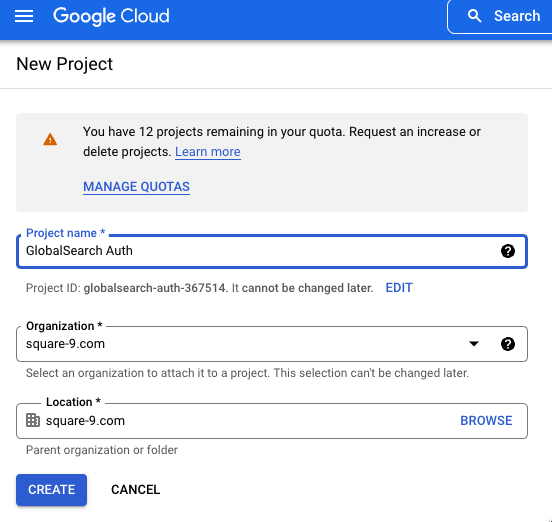The width and height of the screenshot is (552, 522).
Task: Open the square-9.com Organization selector
Action: (272, 344)
